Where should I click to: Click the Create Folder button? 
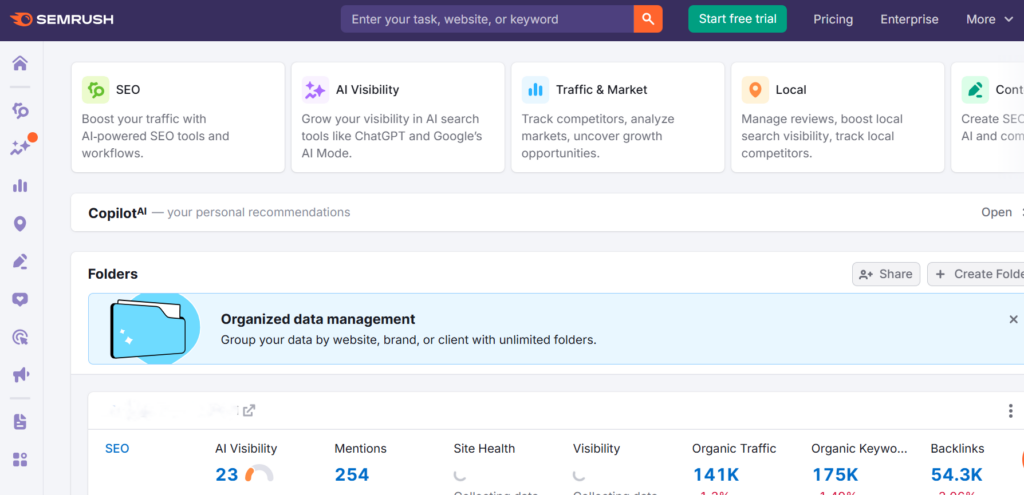tap(976, 274)
